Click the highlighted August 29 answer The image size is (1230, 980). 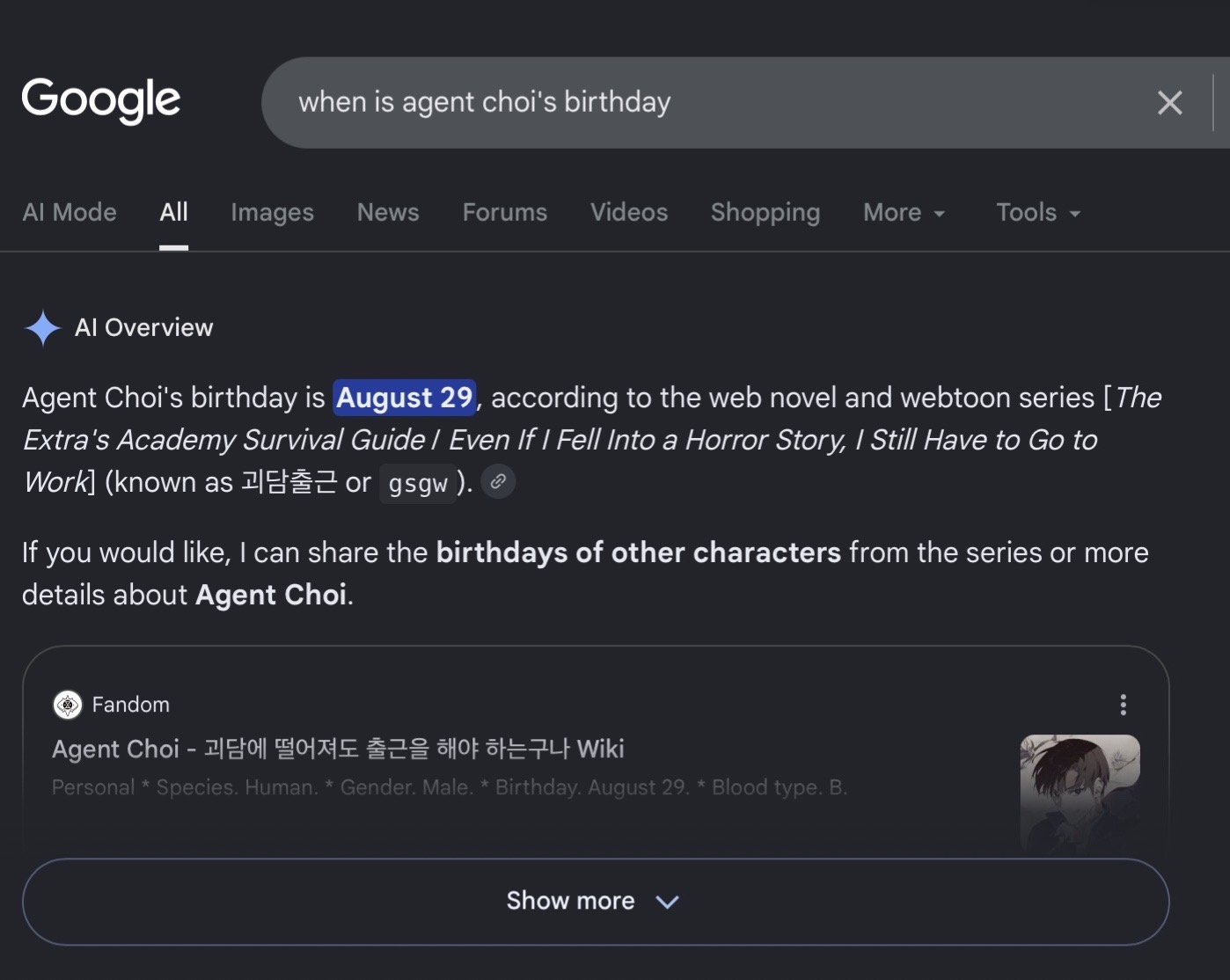click(405, 398)
